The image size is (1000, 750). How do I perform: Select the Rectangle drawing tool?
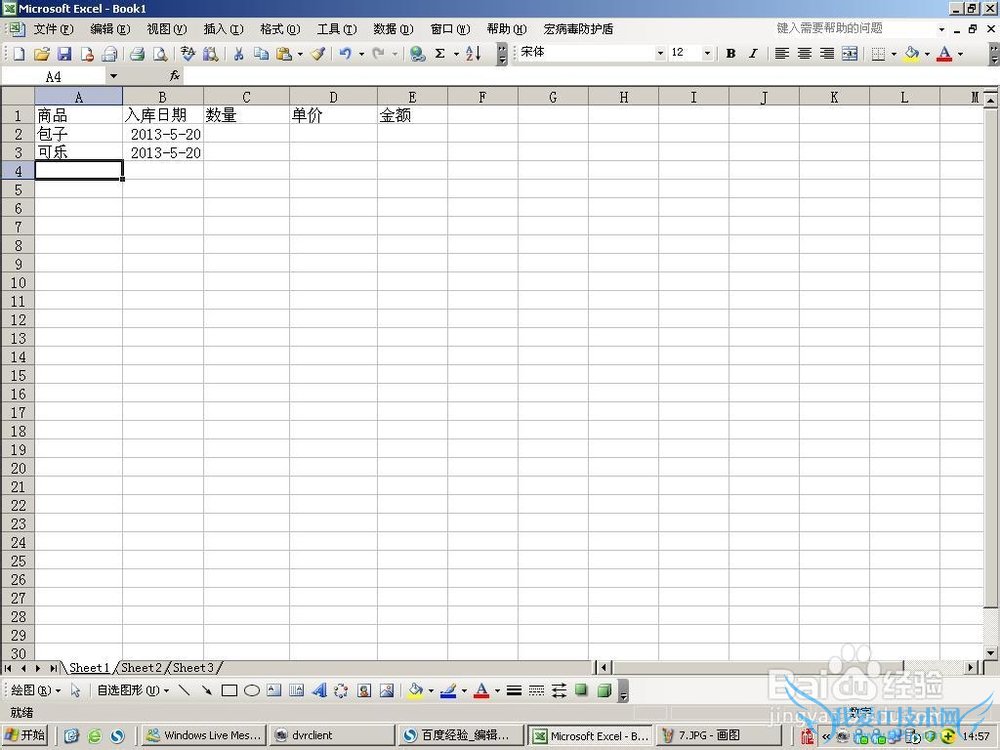229,691
